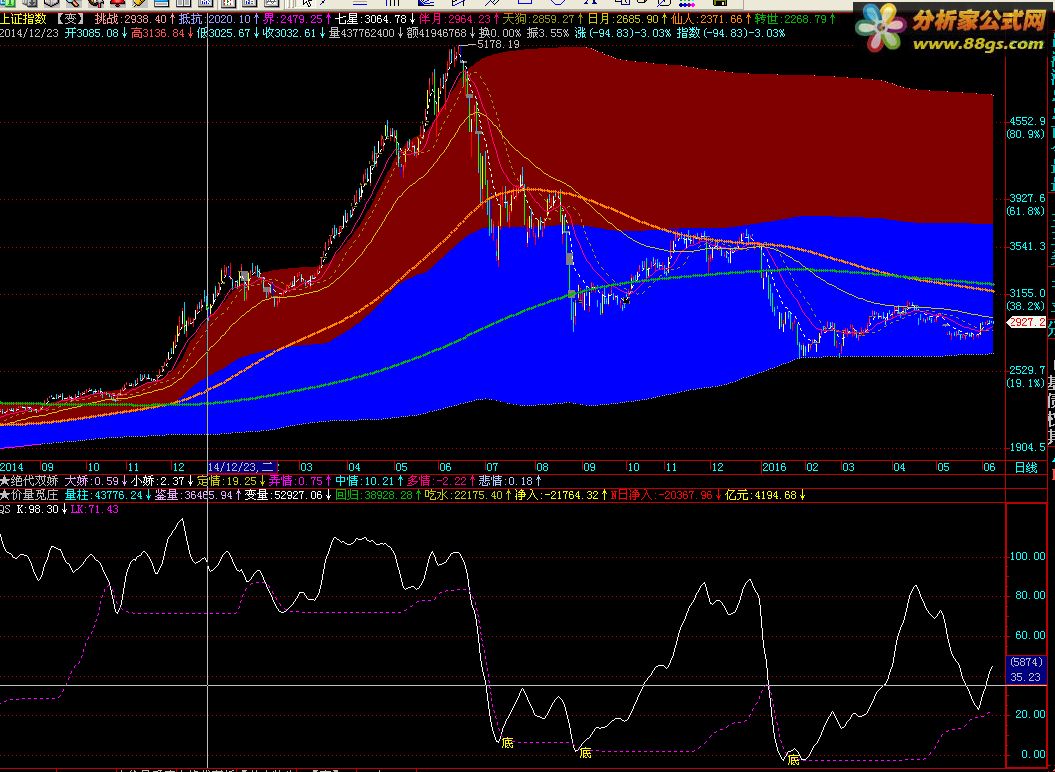This screenshot has height=772, width=1055.
Task: Click the (38.2%) retracement label
Action: click(x=1026, y=306)
